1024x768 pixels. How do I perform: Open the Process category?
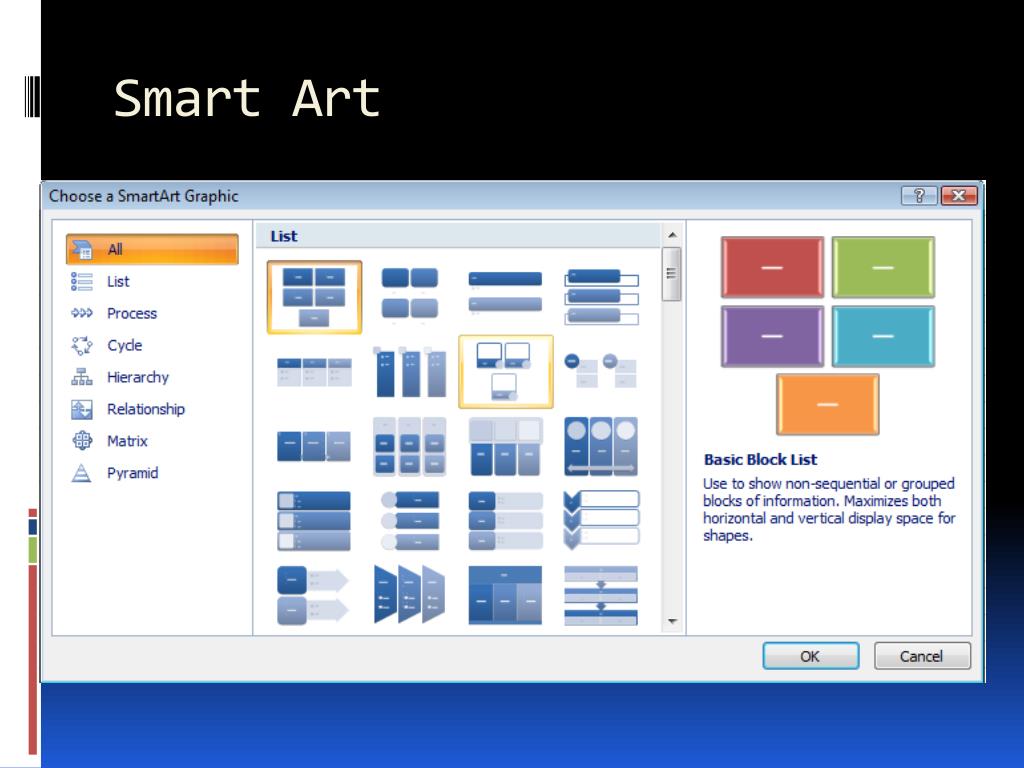pos(132,313)
